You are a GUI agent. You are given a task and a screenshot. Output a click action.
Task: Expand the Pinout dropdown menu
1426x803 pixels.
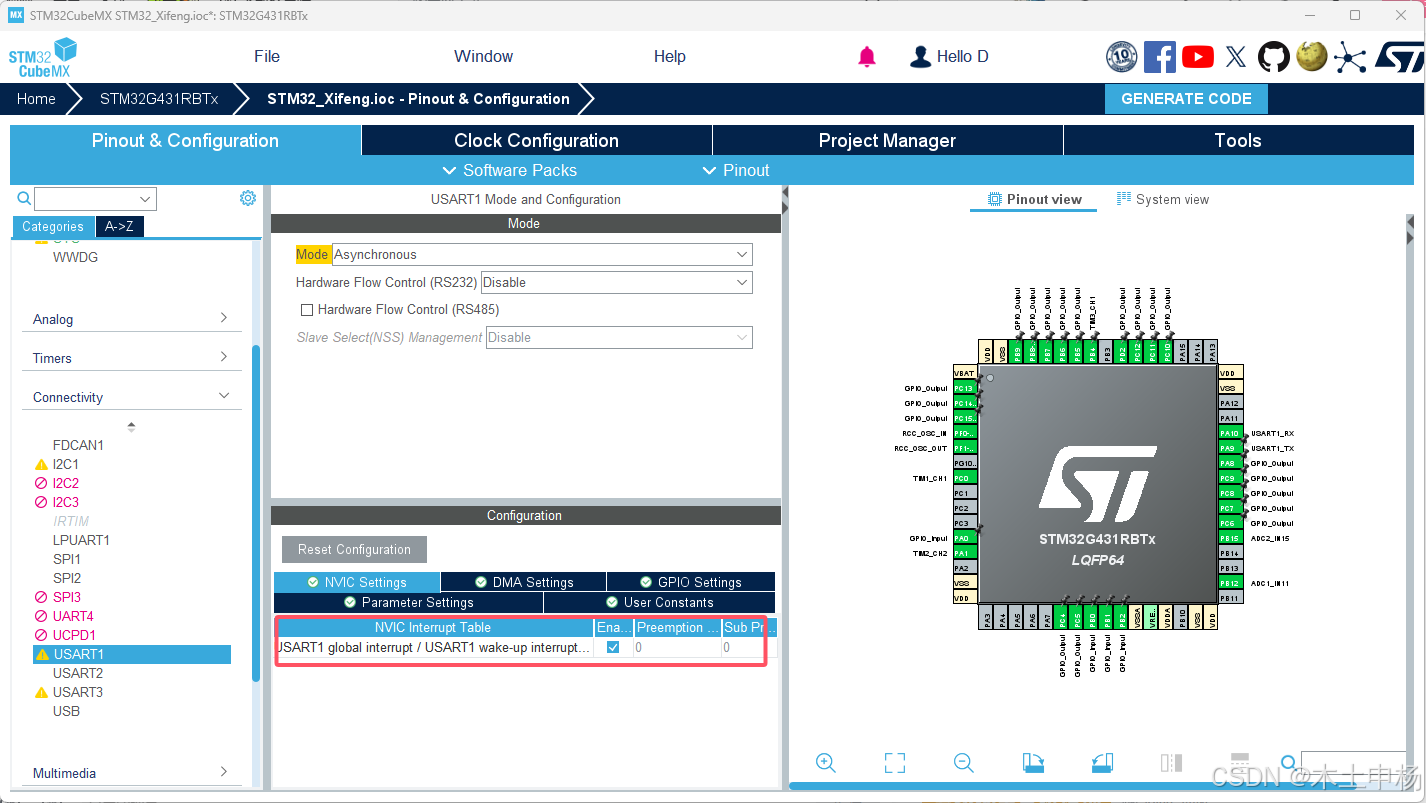736,170
